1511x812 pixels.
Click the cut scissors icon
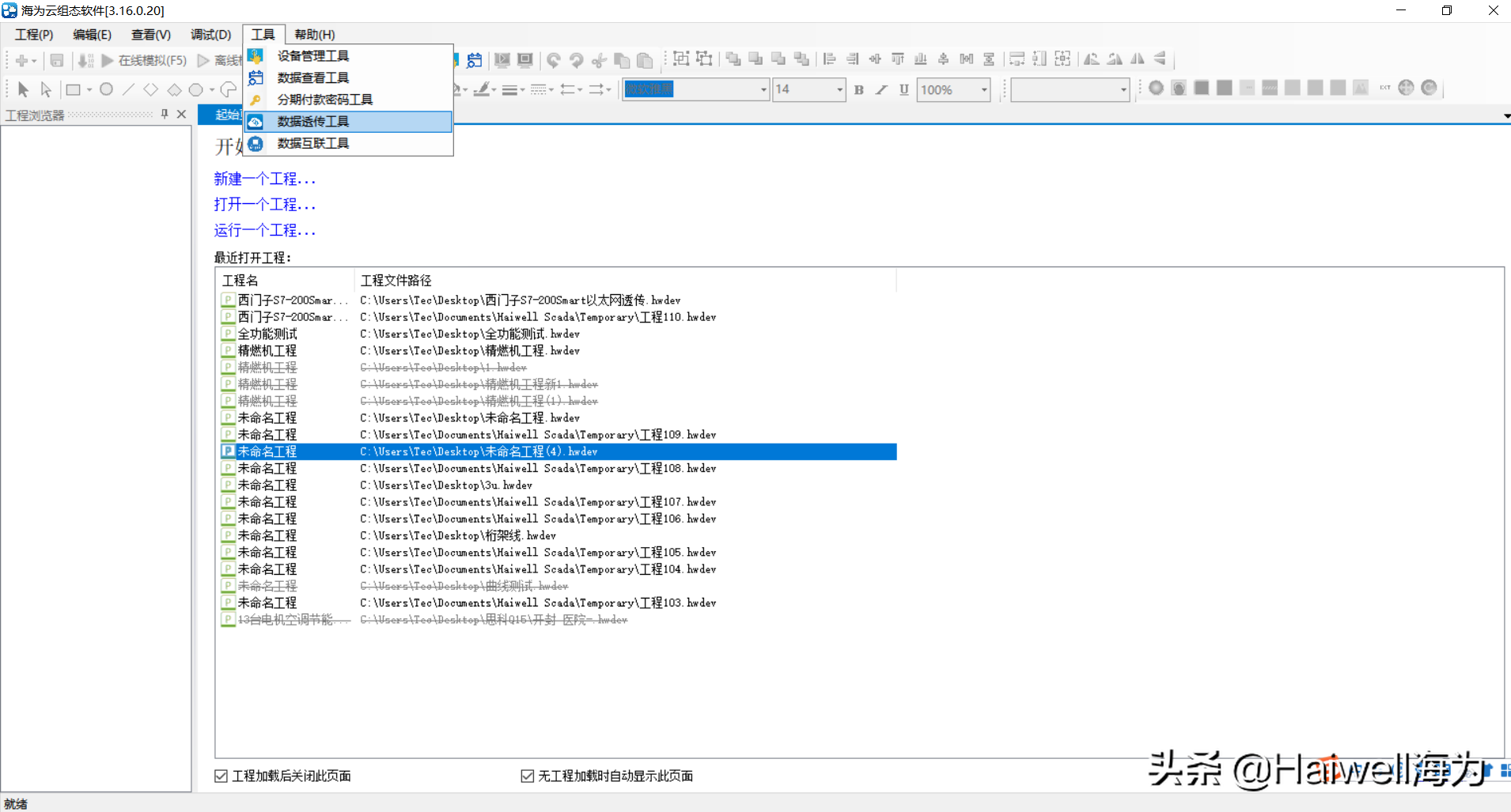[x=600, y=60]
